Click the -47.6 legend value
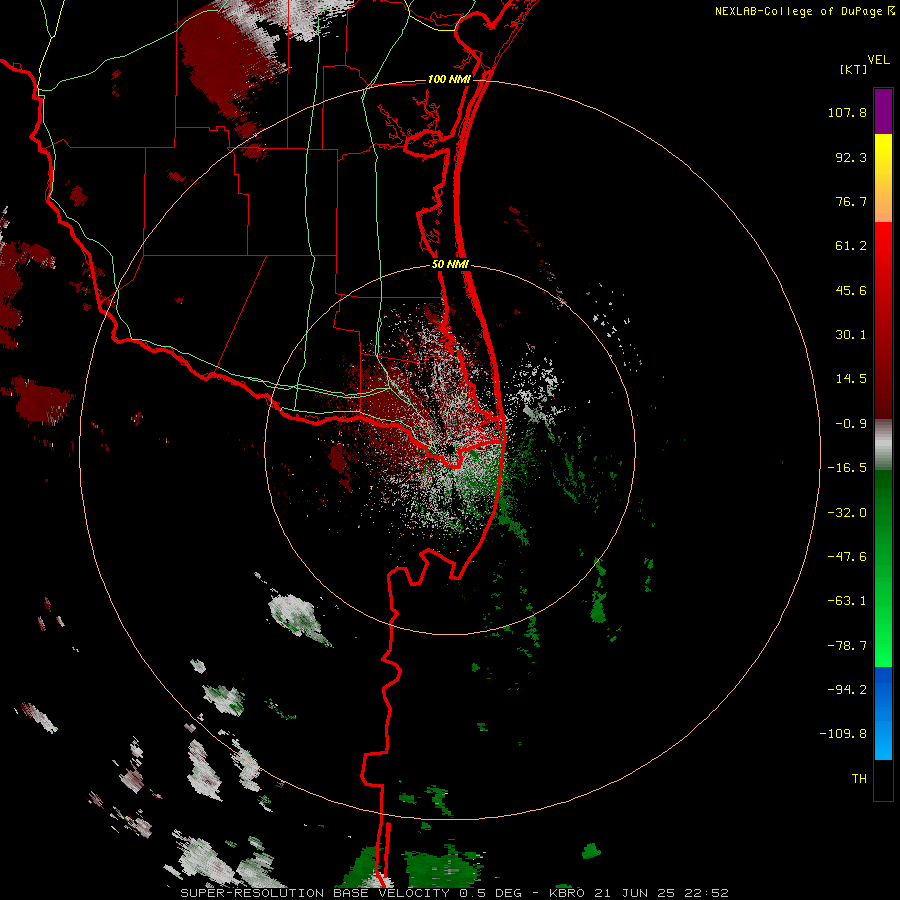The width and height of the screenshot is (900, 900). point(847,557)
